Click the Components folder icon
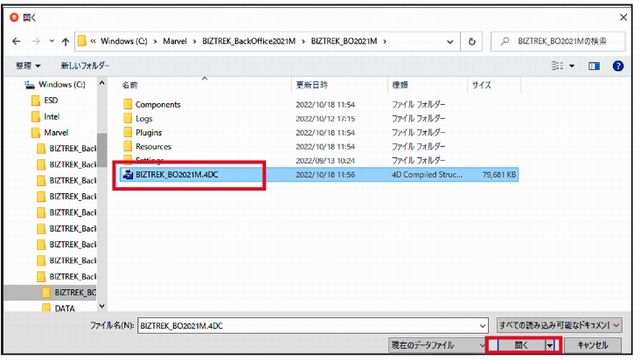640x360 pixels. (x=128, y=104)
